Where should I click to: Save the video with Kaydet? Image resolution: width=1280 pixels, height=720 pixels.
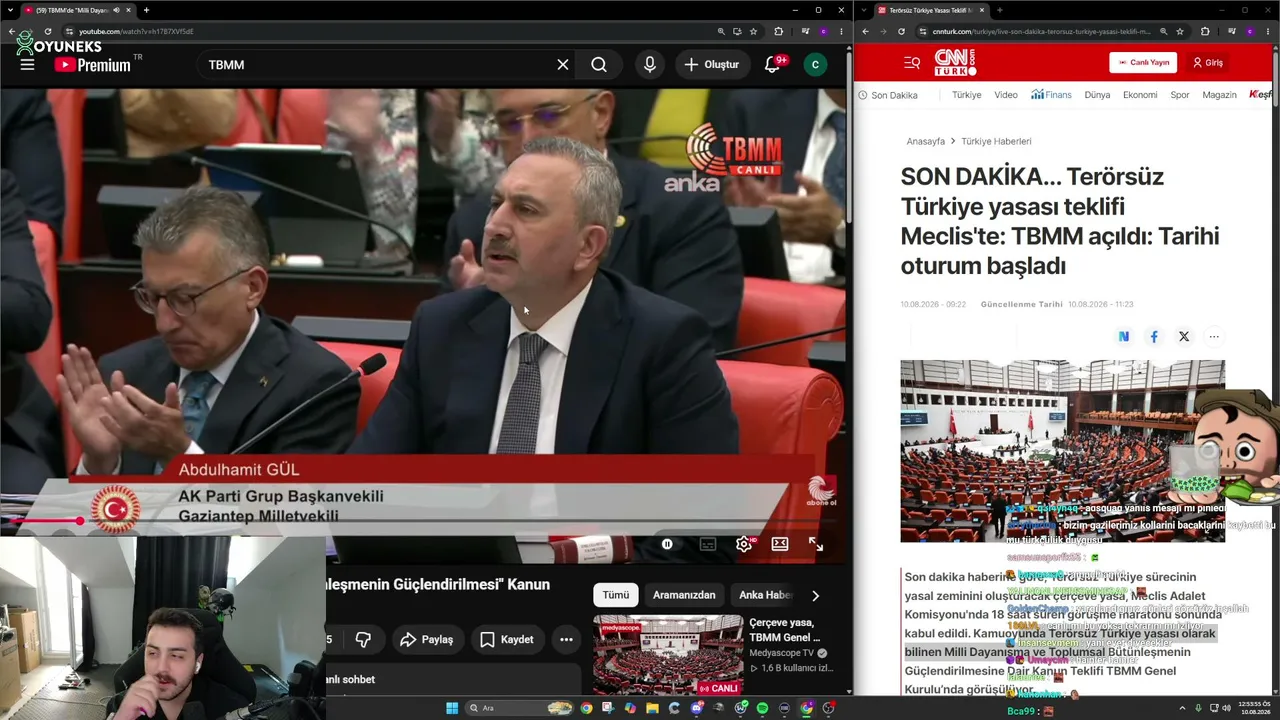[x=506, y=639]
